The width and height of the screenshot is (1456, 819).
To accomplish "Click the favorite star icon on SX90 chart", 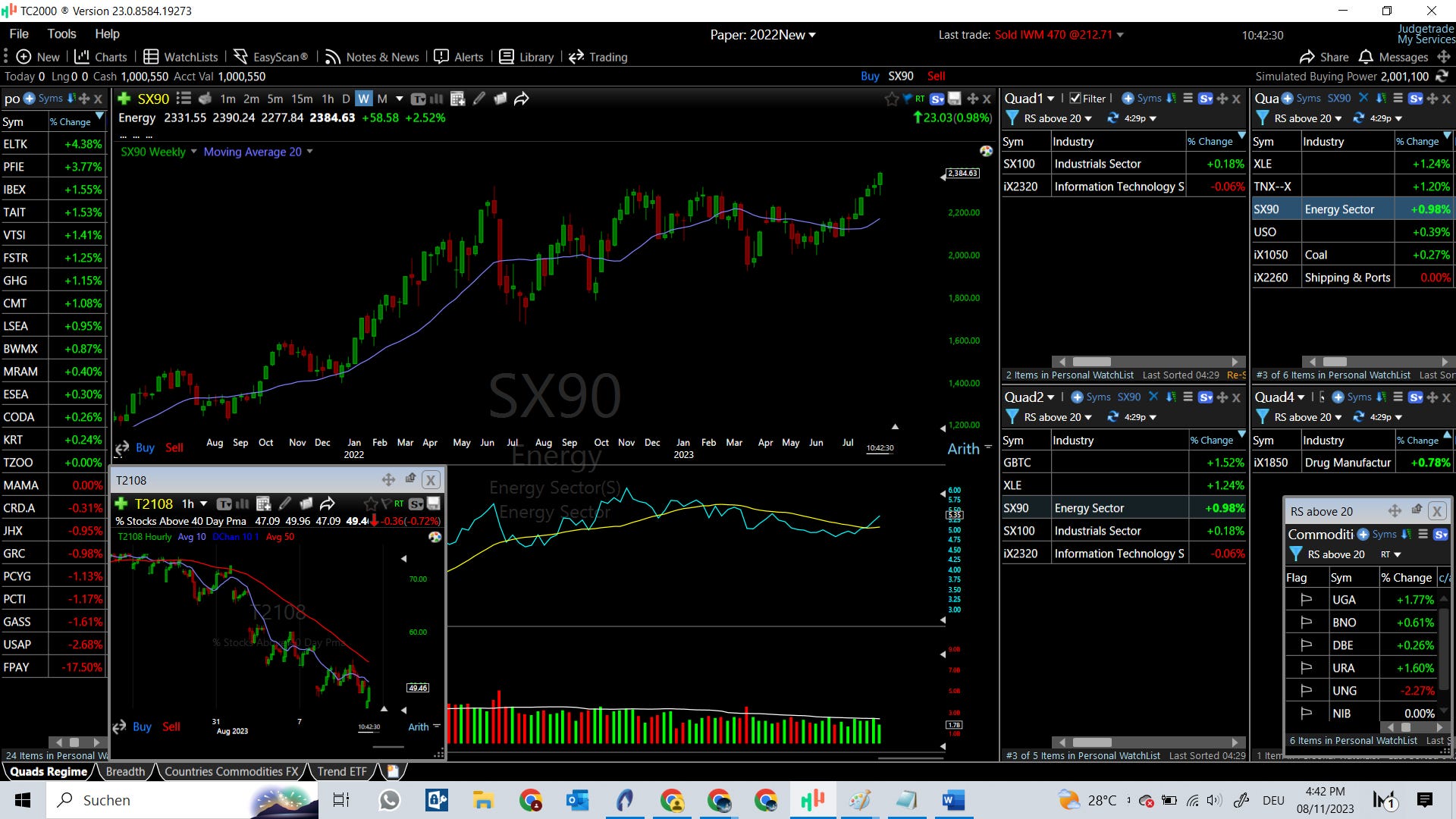I will click(892, 99).
